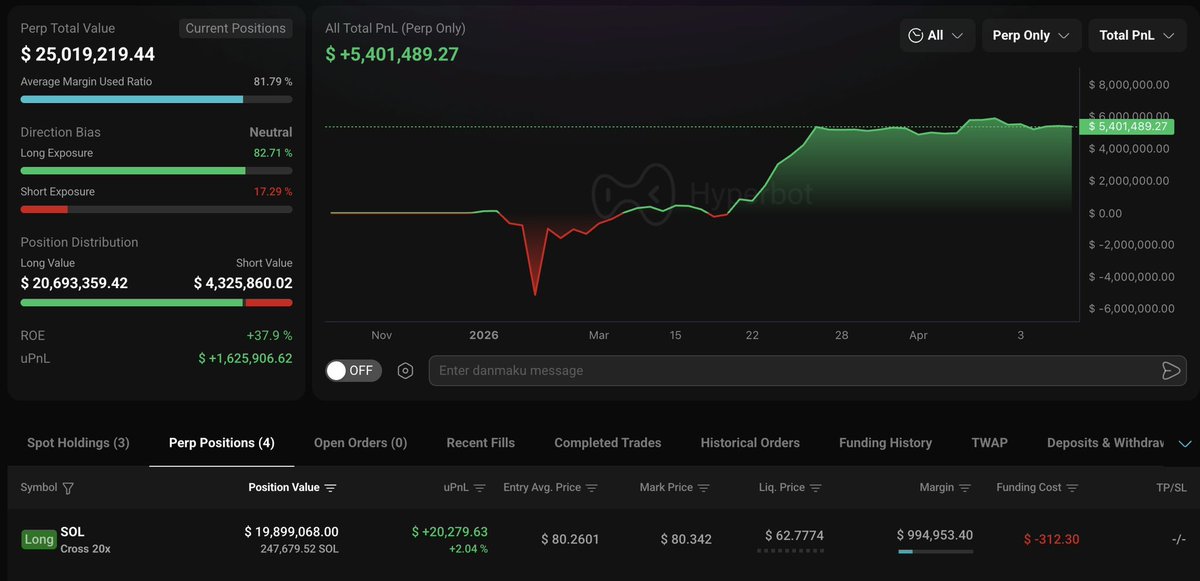Sort by Liq. Price icon
The width and height of the screenshot is (1200, 581).
816,488
